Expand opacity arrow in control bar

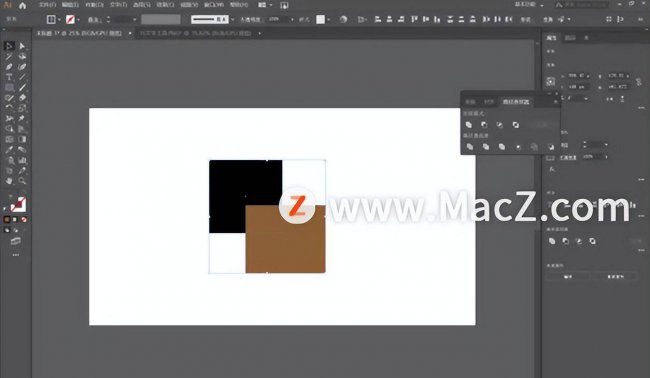point(292,19)
